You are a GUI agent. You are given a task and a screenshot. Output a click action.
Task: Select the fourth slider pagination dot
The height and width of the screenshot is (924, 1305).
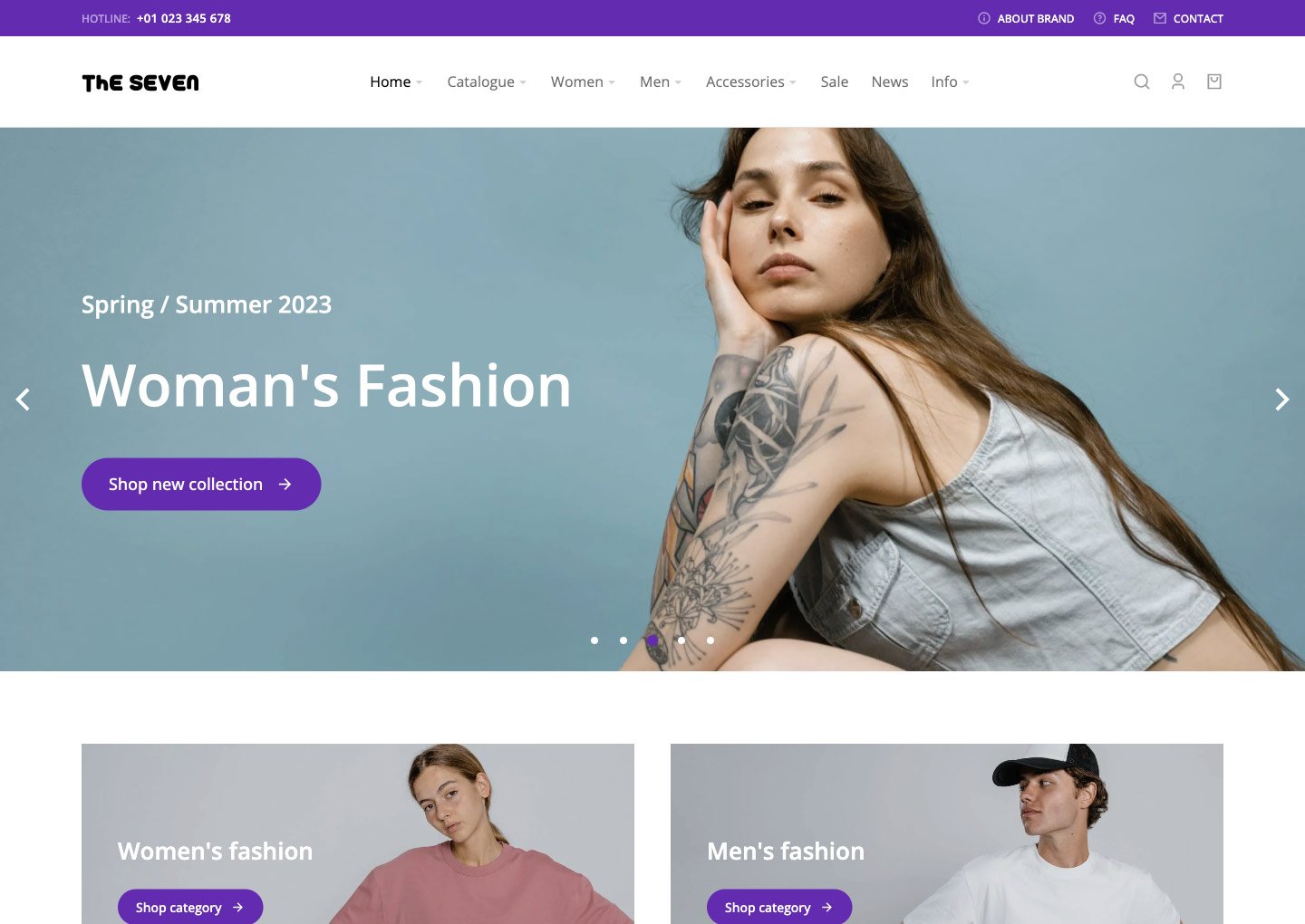(x=681, y=640)
